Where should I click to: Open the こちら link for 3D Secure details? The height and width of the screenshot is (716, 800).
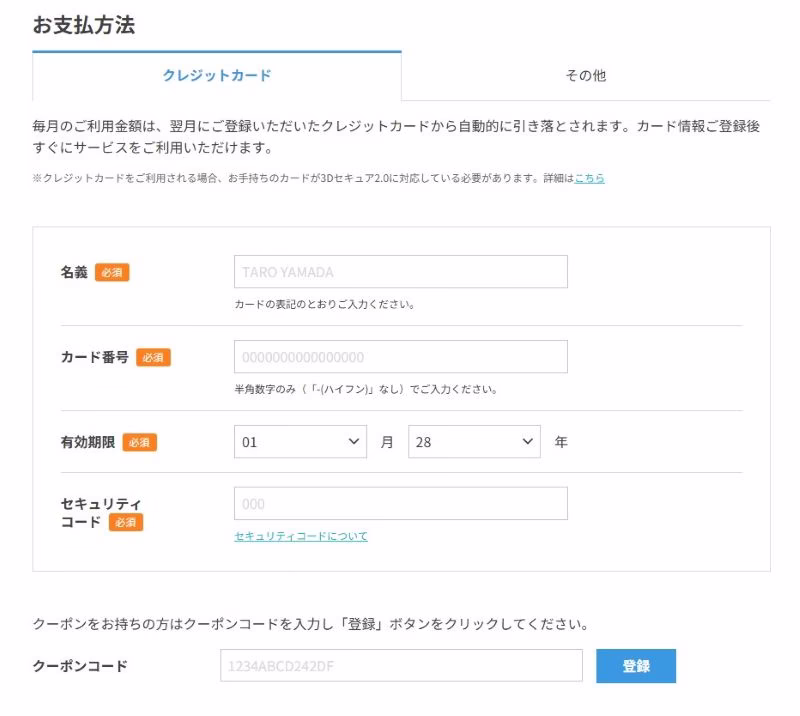point(589,178)
